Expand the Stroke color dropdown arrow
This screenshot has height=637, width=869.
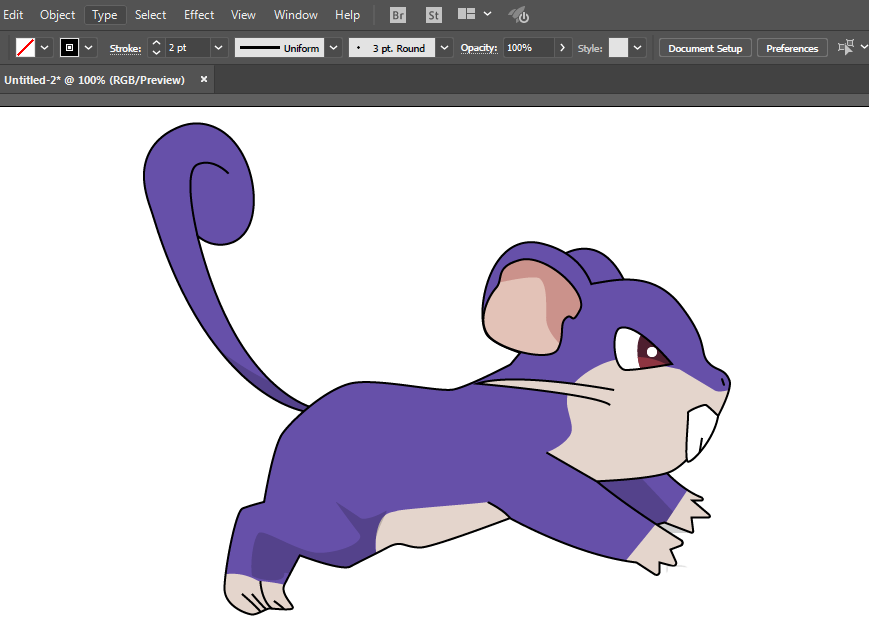click(88, 48)
